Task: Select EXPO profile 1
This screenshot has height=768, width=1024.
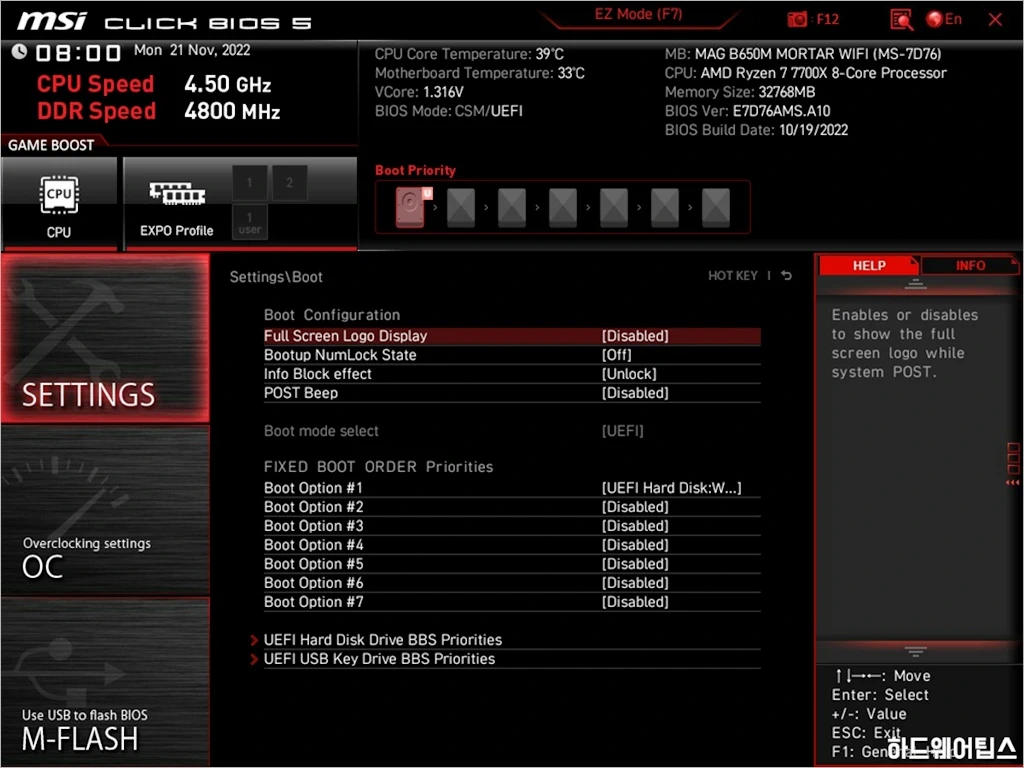Action: (x=249, y=182)
